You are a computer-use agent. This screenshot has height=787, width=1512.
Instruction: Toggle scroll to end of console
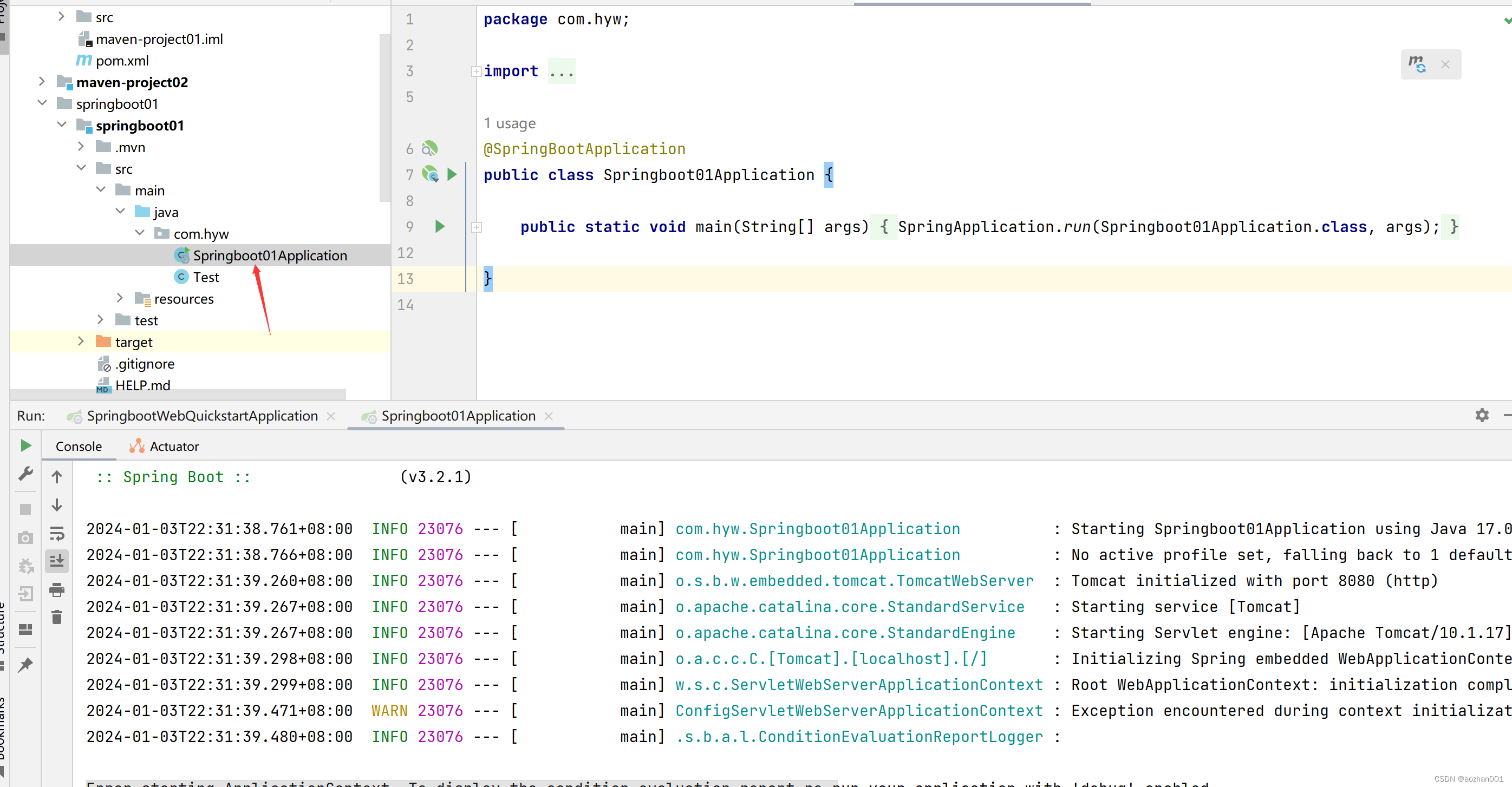pyautogui.click(x=57, y=561)
